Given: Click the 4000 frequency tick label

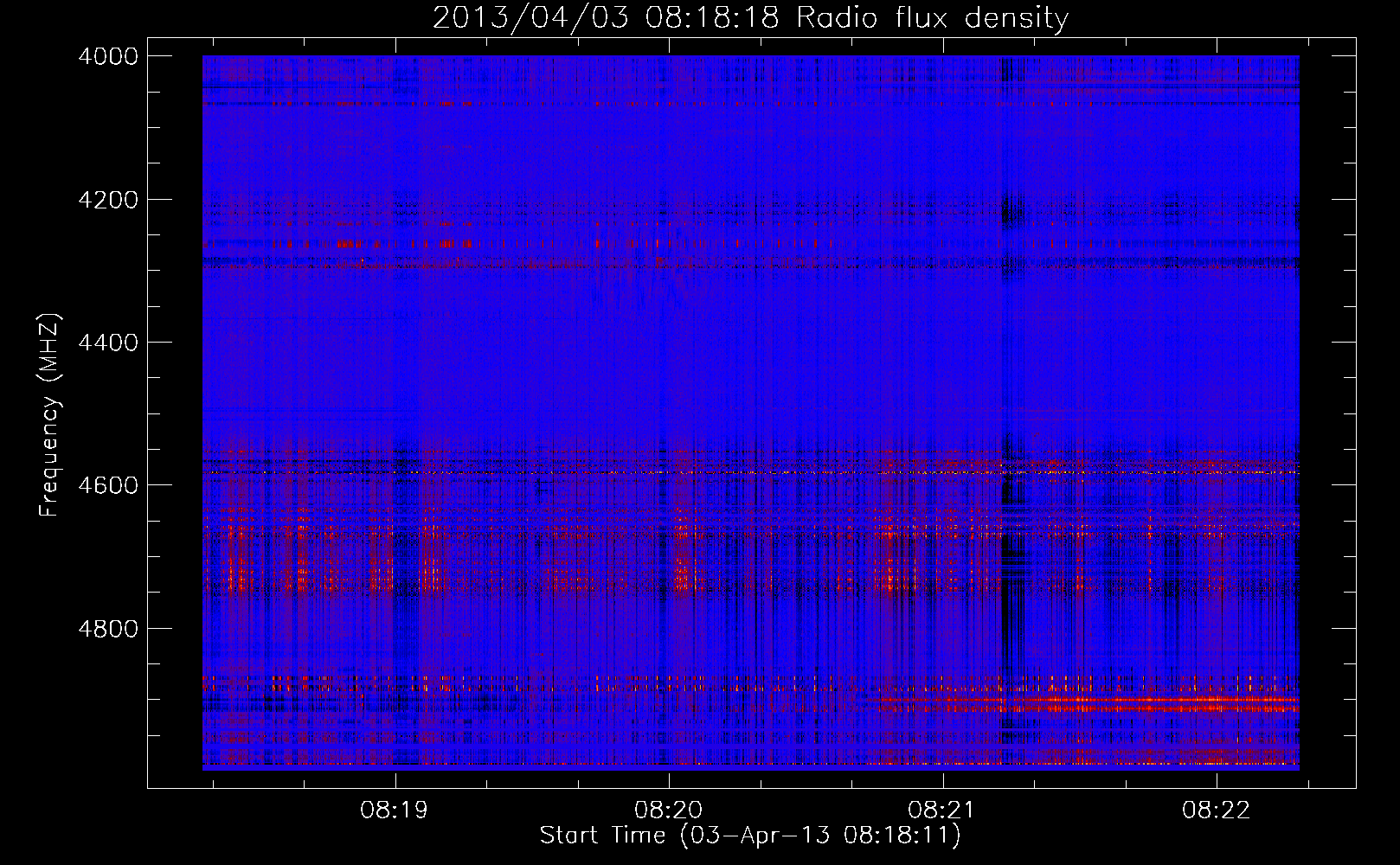Looking at the screenshot, I should 108,56.
